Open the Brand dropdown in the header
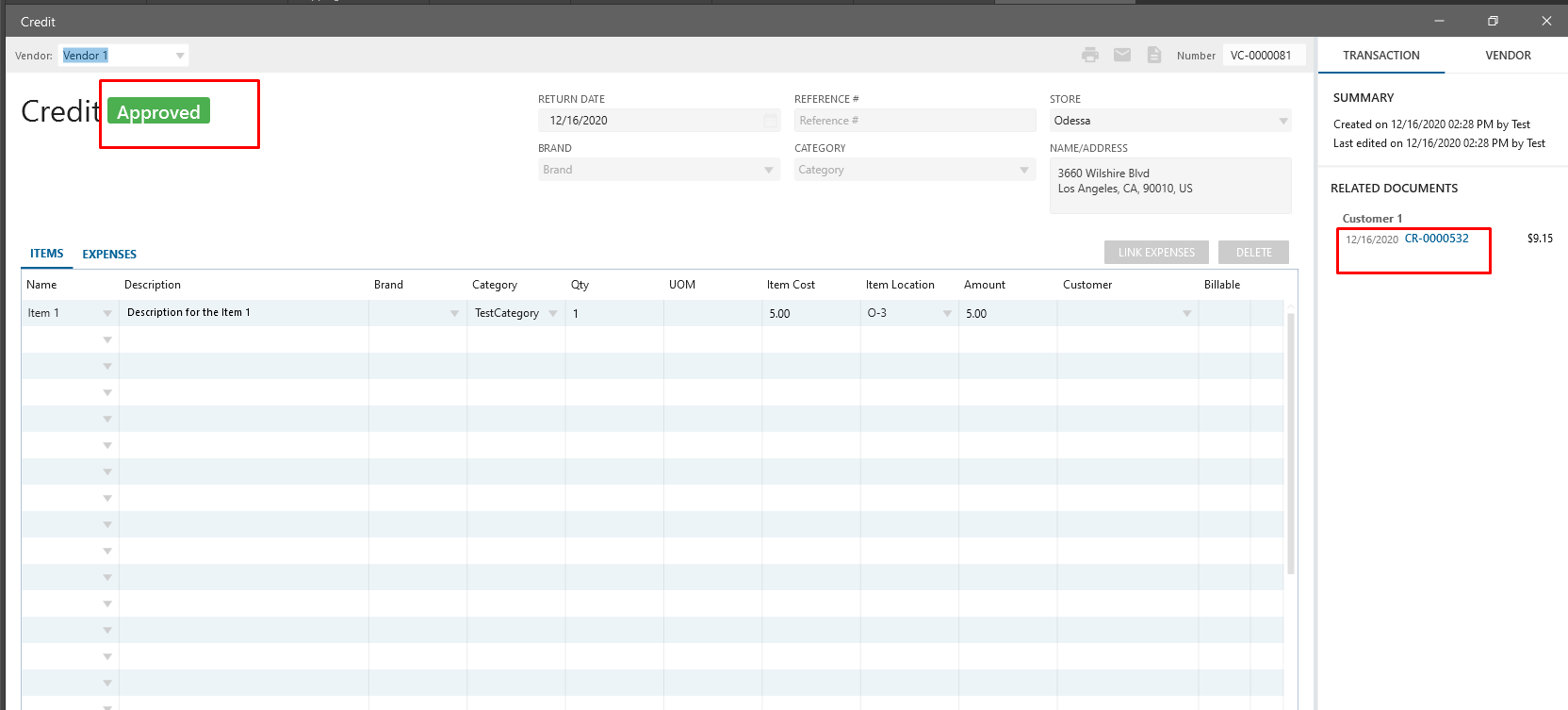Viewport: 1568px width, 710px height. 769,170
